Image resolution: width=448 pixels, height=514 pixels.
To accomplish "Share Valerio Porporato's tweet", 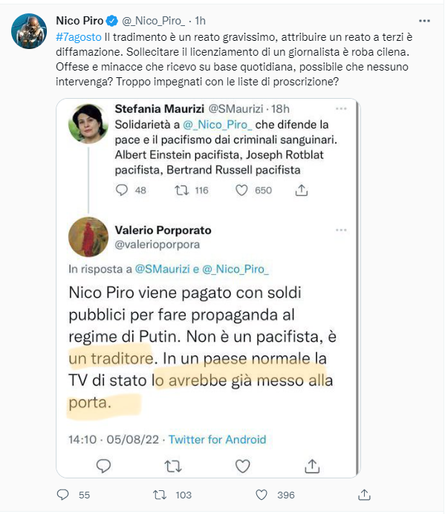I will [x=312, y=466].
